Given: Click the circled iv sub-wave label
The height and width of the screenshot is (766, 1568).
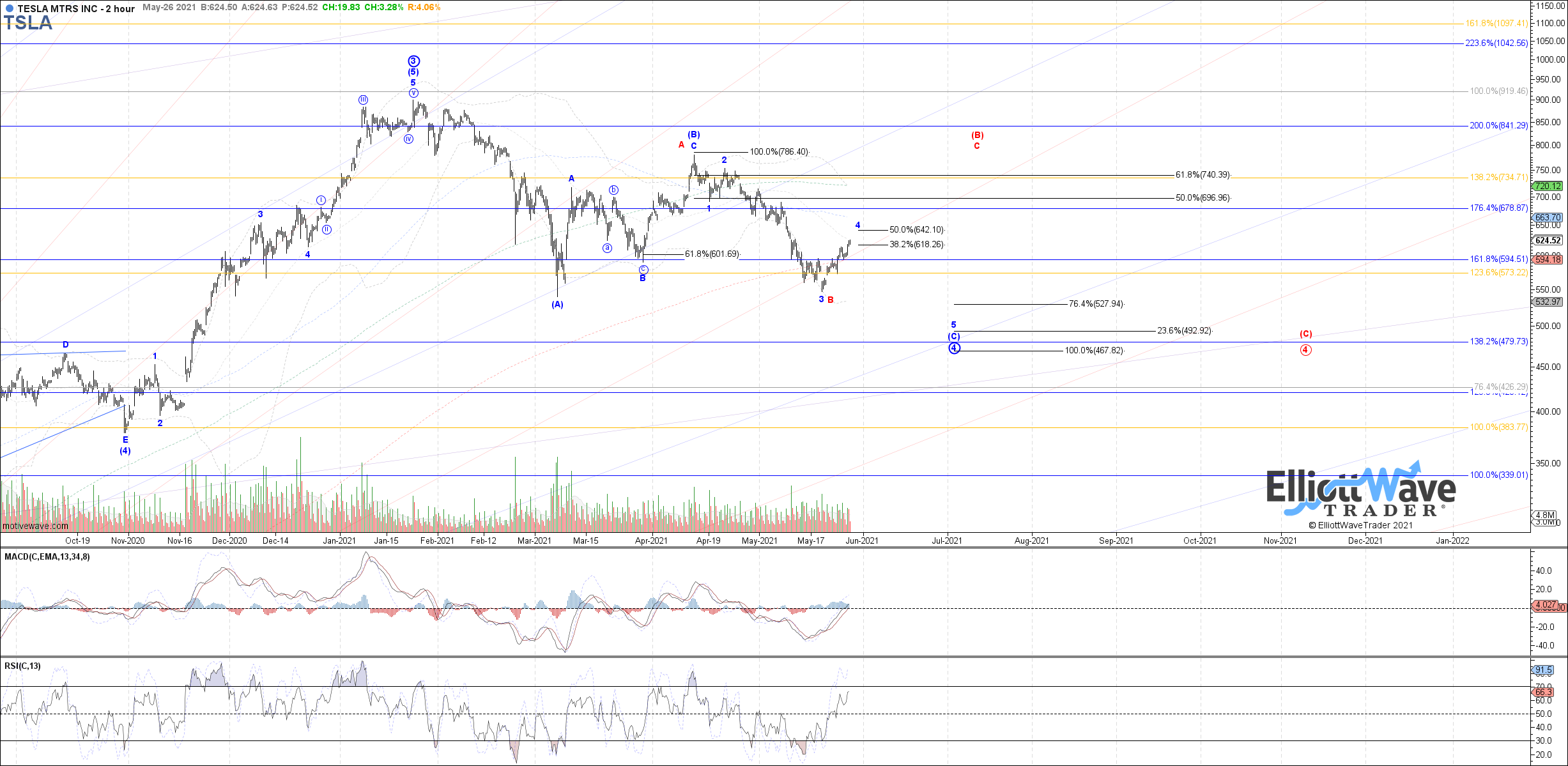Looking at the screenshot, I should [x=408, y=139].
